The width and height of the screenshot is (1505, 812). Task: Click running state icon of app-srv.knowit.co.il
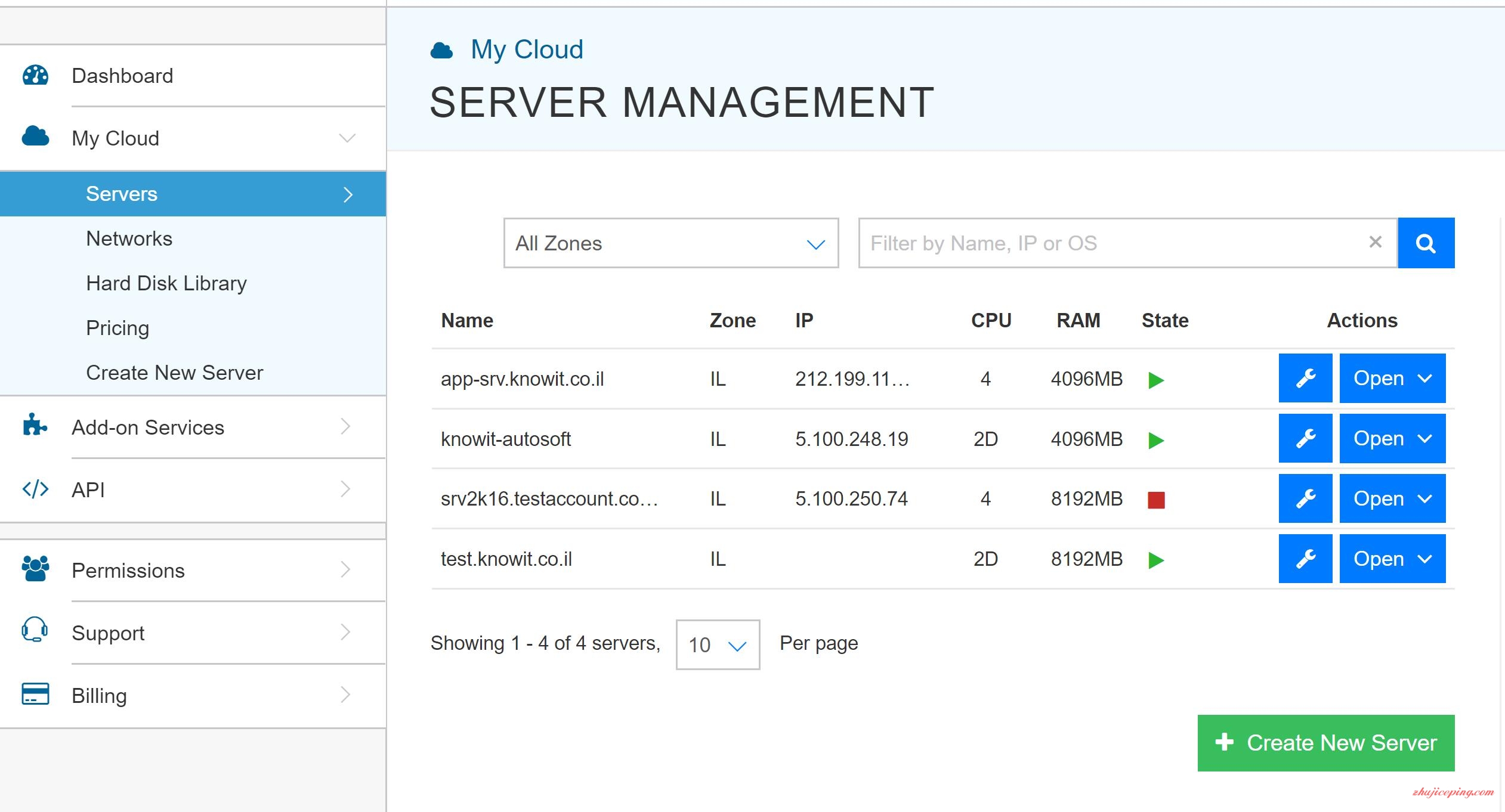pyautogui.click(x=1156, y=380)
